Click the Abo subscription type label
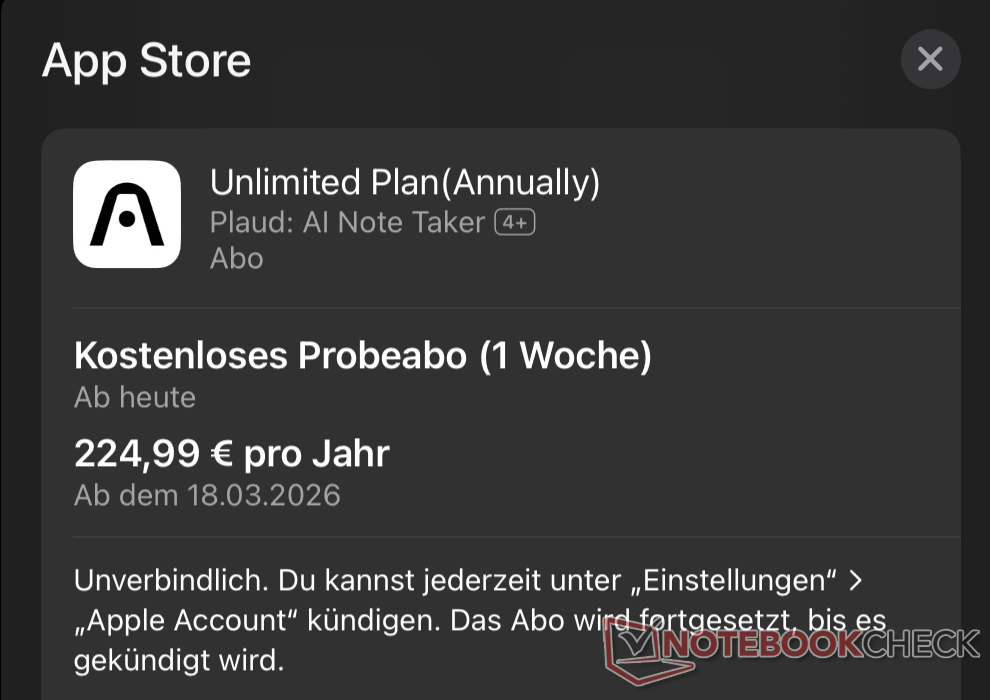The height and width of the screenshot is (700, 990). click(236, 258)
